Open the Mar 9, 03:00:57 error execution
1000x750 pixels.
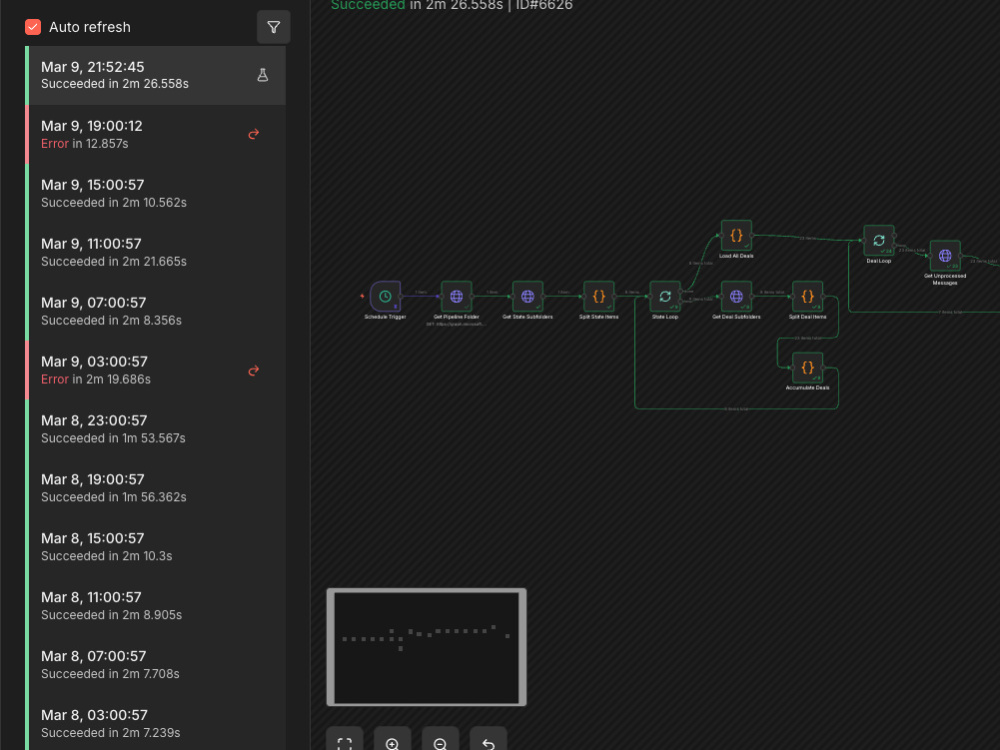coord(156,370)
